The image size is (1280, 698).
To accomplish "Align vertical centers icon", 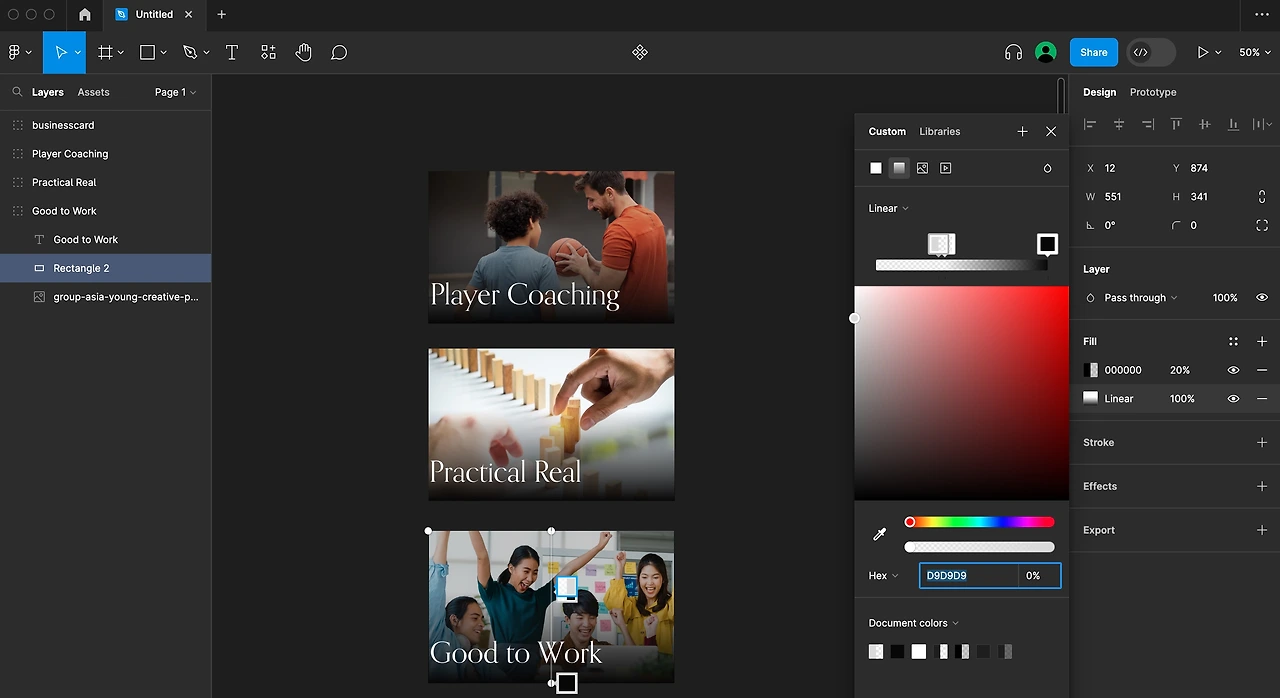I will point(1205,124).
